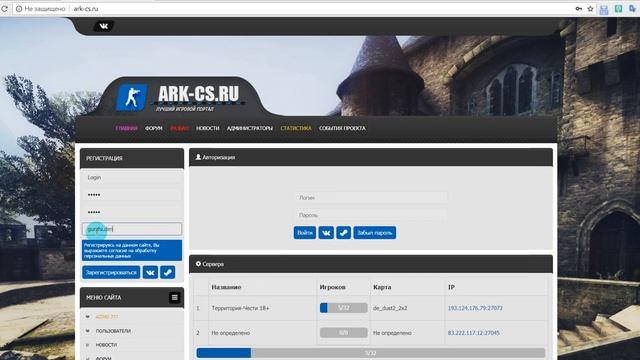Click the total players progress bar below table
The height and width of the screenshot is (360, 640).
371,353
